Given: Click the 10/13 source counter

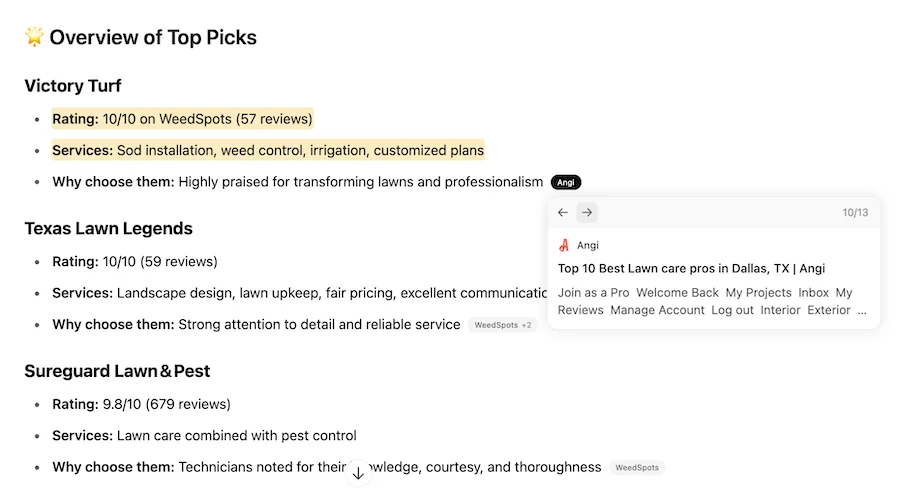Looking at the screenshot, I should click(855, 212).
